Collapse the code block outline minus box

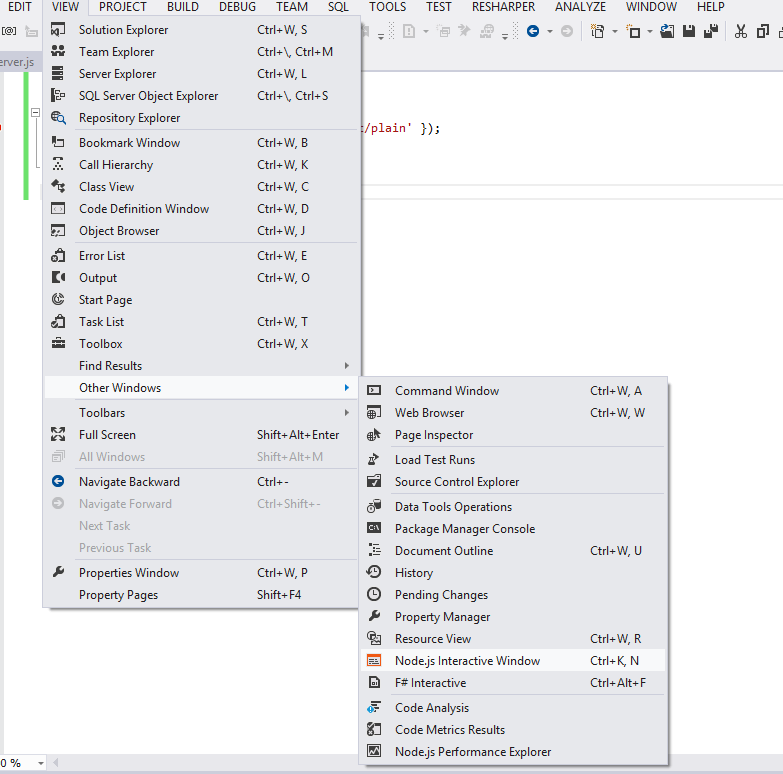[35, 113]
